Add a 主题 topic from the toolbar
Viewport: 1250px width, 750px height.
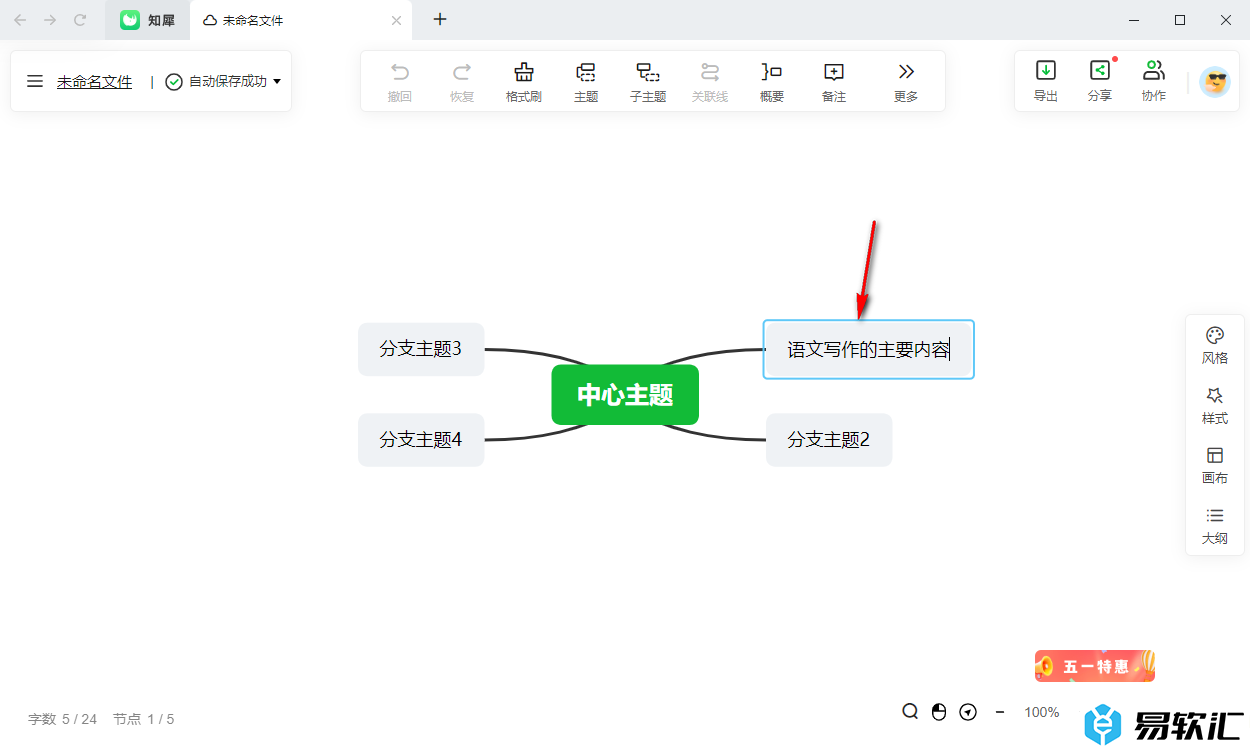click(586, 82)
